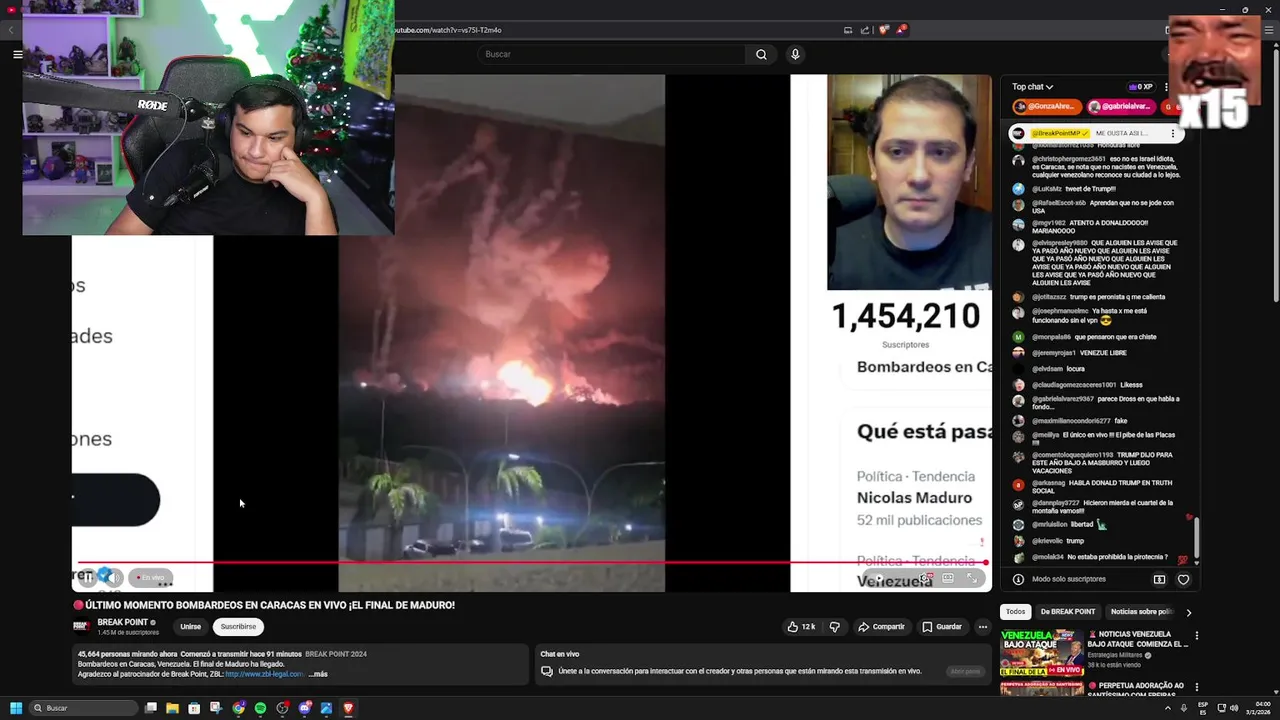Click the subscribers-only mode info icon
This screenshot has width=1280, height=720.
pyautogui.click(x=1018, y=579)
